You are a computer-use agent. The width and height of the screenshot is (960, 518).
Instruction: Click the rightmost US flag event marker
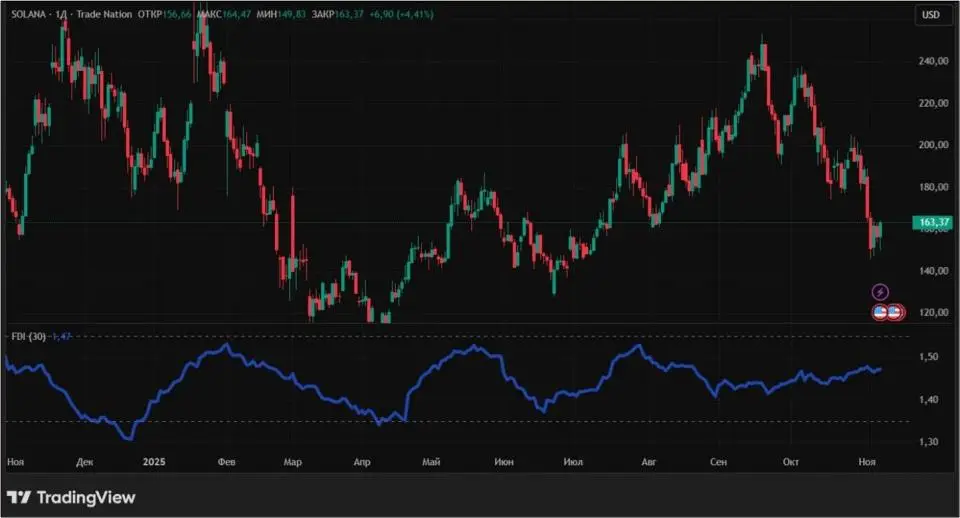896,312
